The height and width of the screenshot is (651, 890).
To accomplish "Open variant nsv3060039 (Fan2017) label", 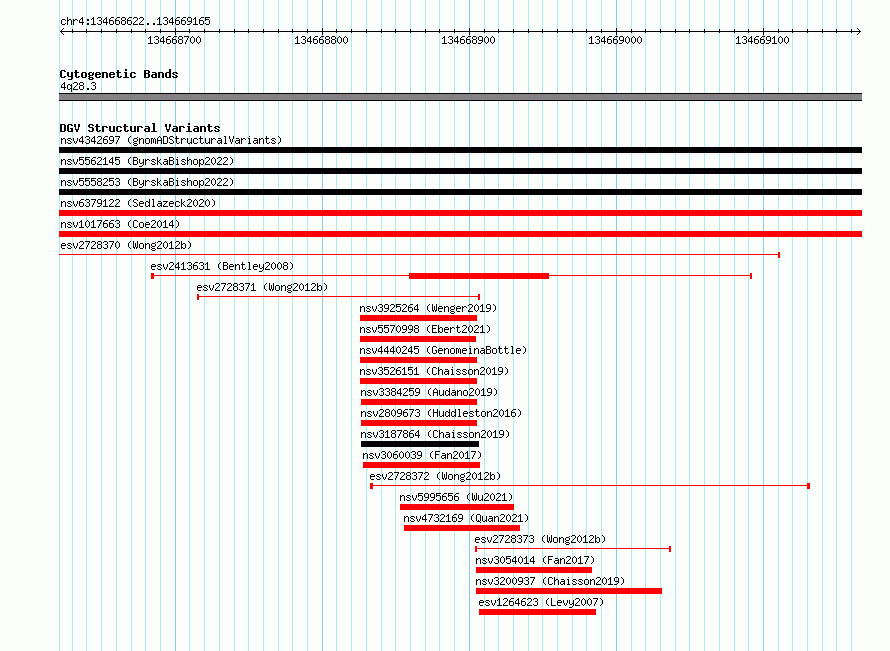I will coord(422,455).
